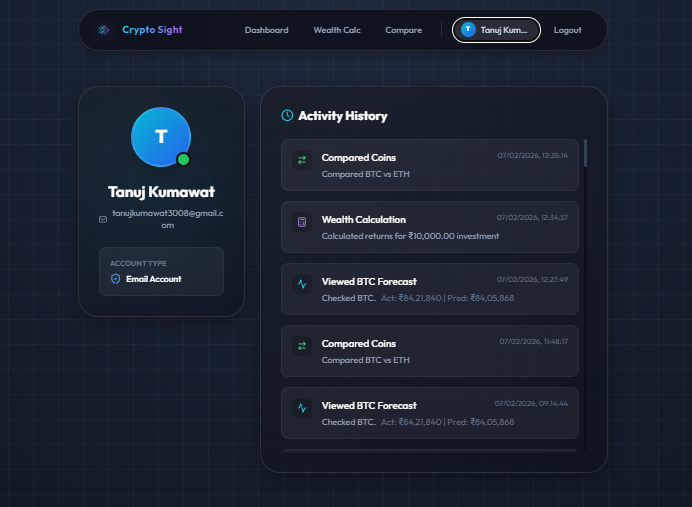Click the large T profile avatar
Image resolution: width=692 pixels, height=507 pixels.
tap(161, 137)
